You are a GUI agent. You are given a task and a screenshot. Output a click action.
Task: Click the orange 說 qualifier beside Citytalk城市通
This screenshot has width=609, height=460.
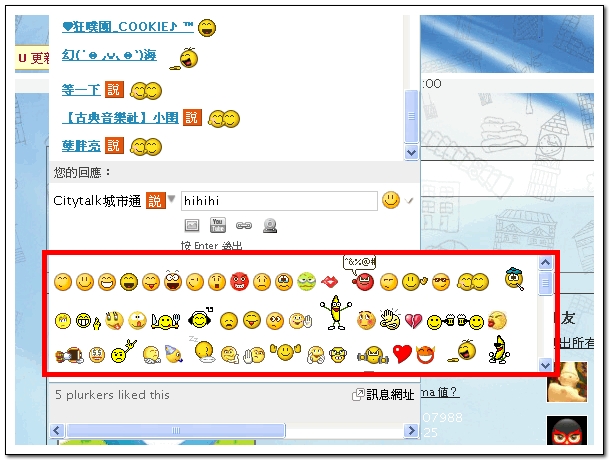point(156,200)
